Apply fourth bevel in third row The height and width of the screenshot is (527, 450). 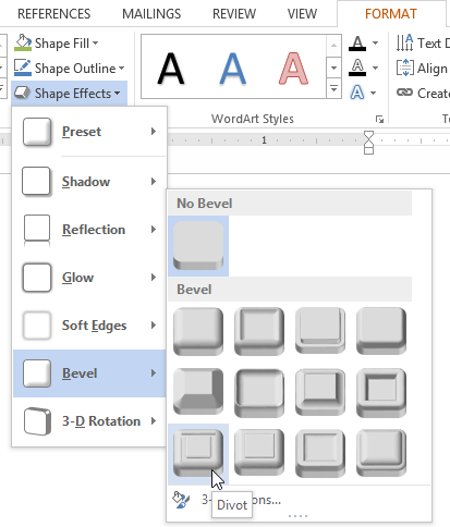tap(381, 453)
